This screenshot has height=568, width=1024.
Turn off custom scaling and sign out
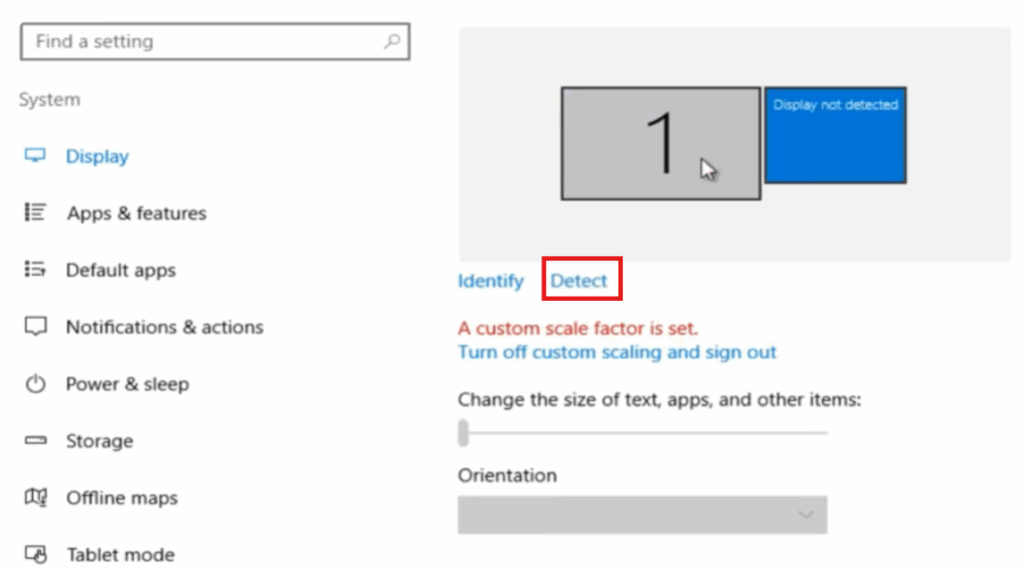tap(617, 352)
